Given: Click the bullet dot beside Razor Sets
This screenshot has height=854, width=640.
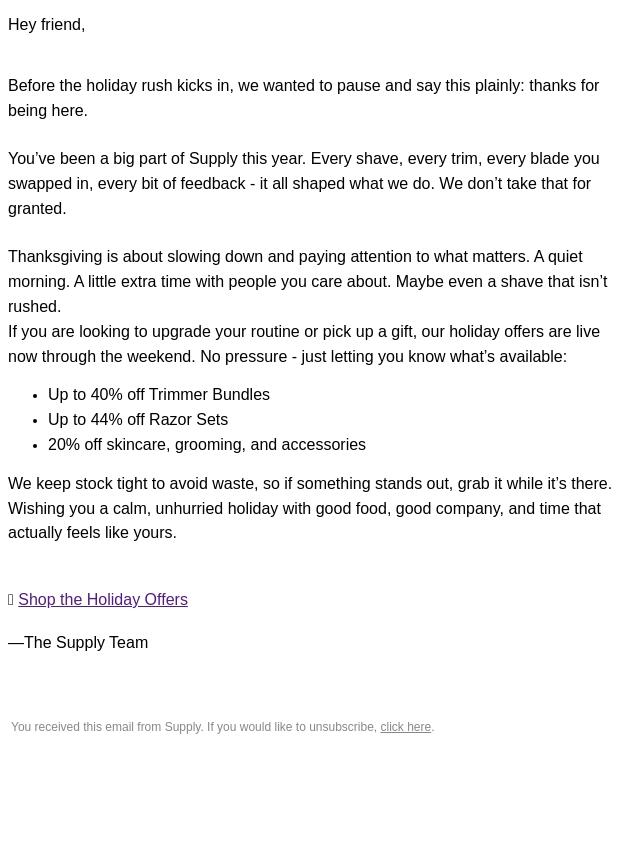Looking at the screenshot, I should (35, 421).
